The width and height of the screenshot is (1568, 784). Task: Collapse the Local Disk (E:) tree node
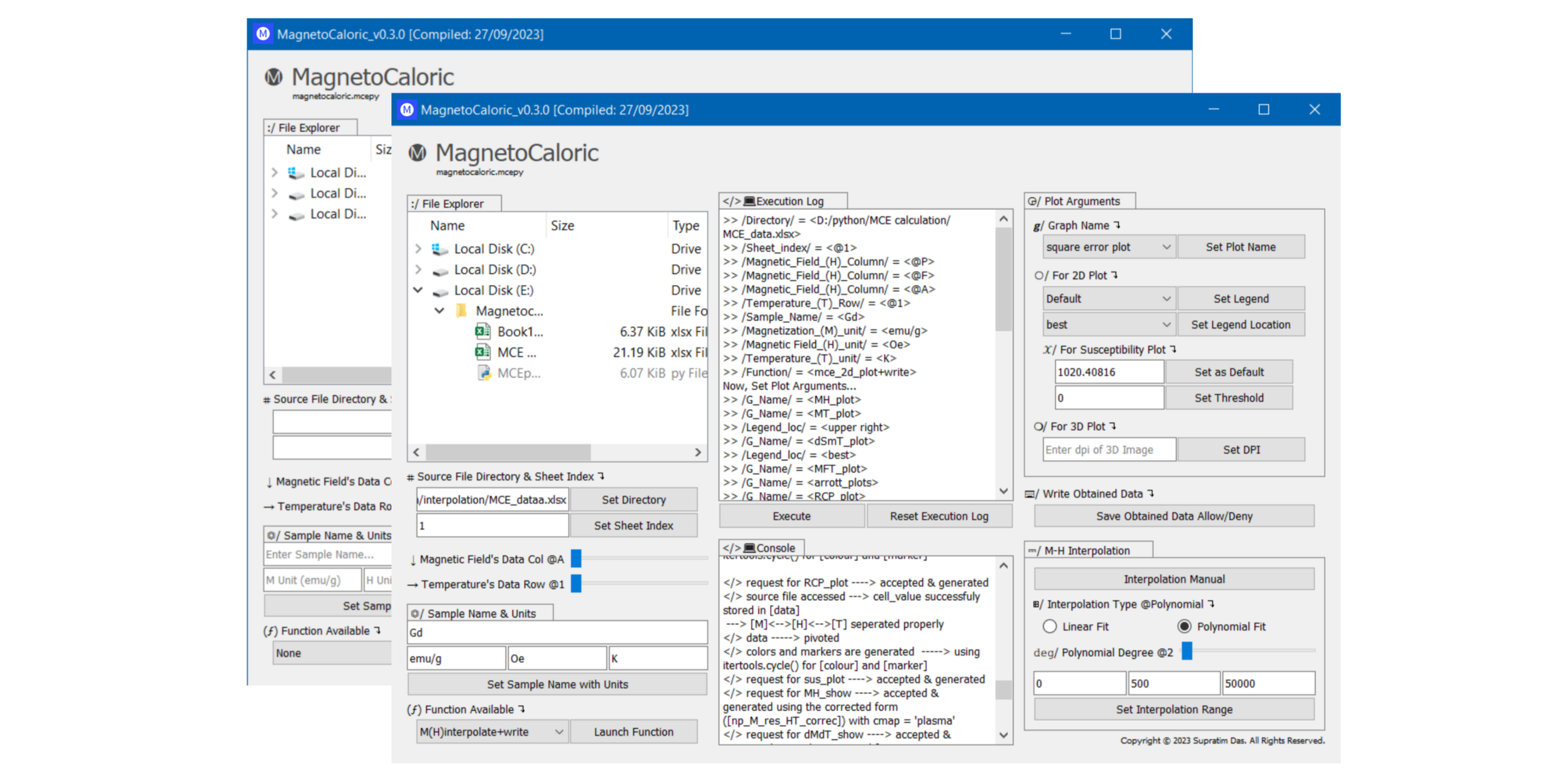pos(417,290)
